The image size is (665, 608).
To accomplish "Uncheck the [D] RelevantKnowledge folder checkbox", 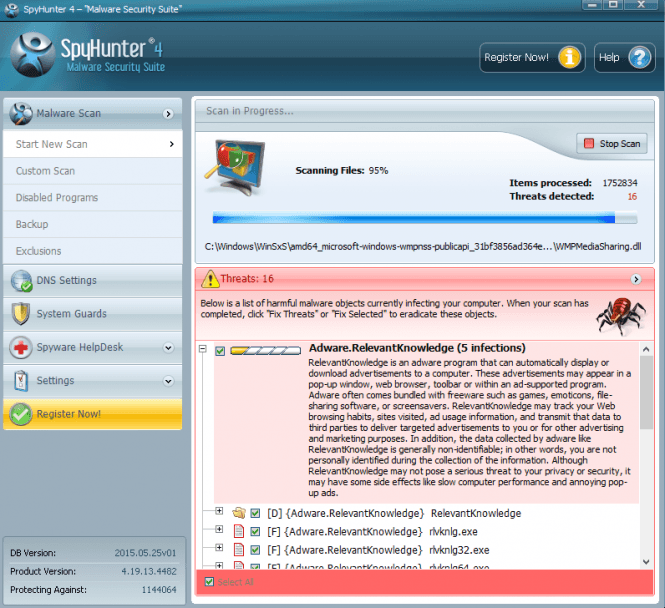I will [255, 513].
